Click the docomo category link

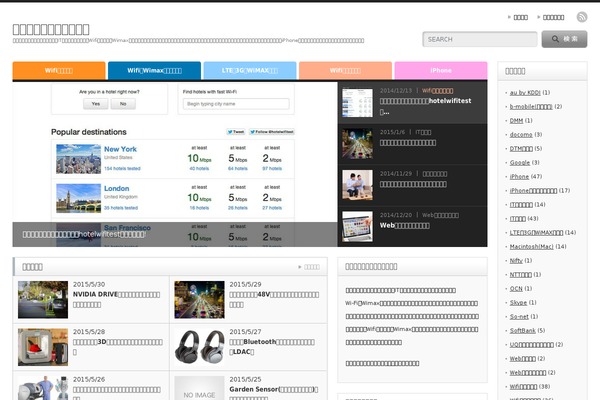[521, 135]
